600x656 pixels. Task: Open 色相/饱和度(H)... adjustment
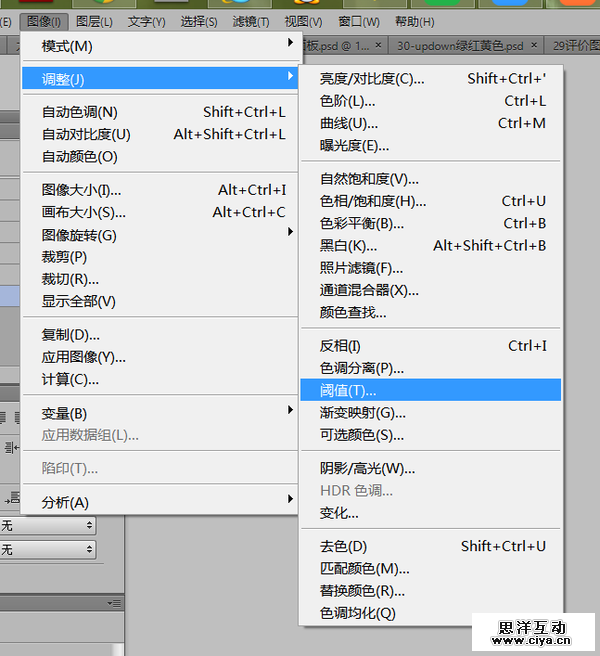(431, 201)
